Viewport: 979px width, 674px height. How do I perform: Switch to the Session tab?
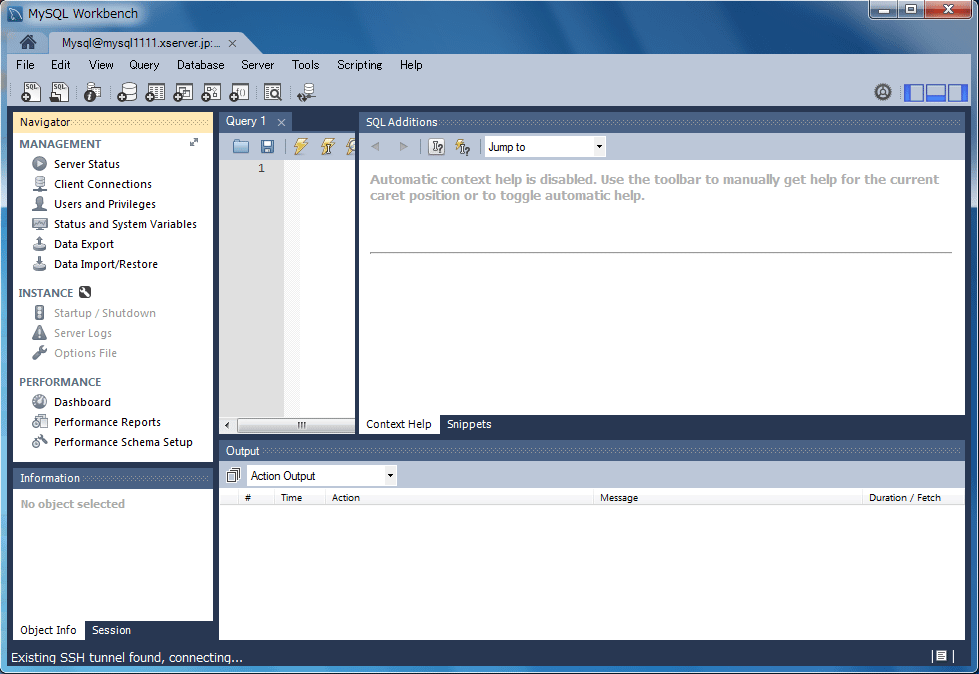111,630
